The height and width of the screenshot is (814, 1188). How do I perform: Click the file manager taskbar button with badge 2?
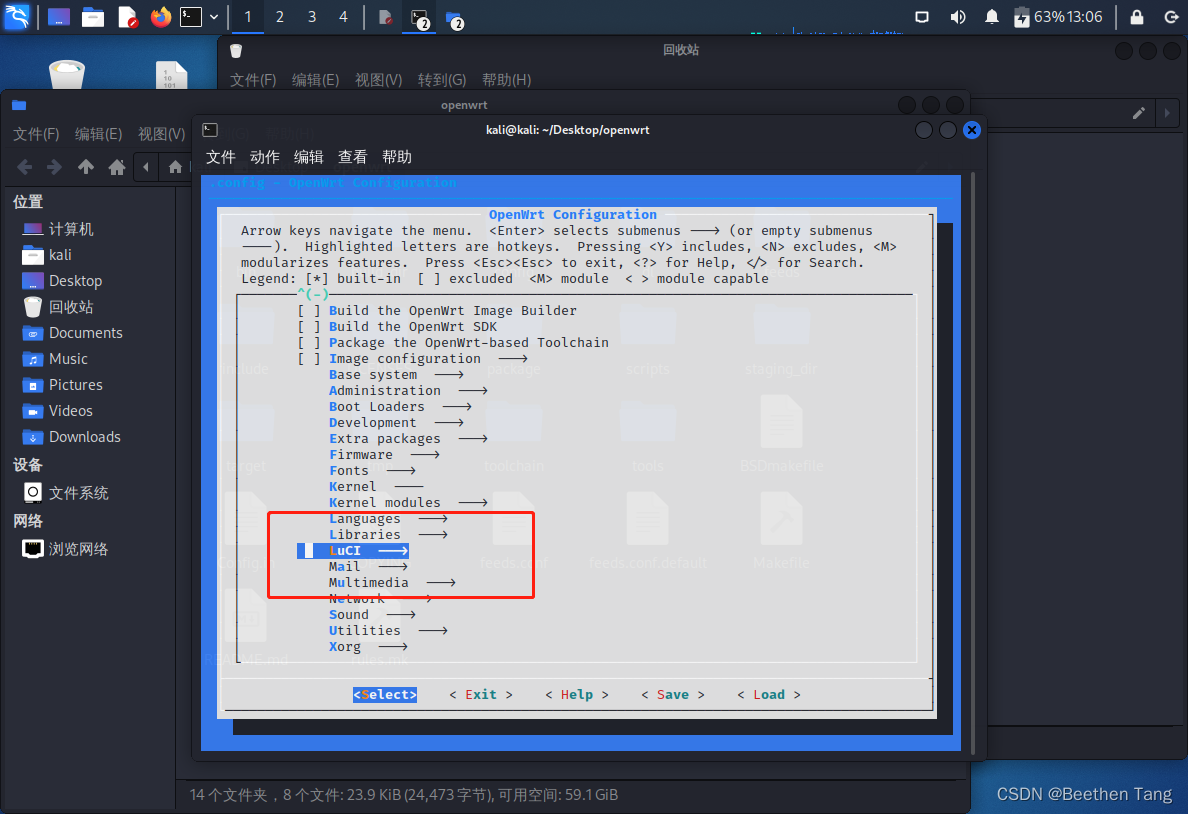tap(454, 18)
